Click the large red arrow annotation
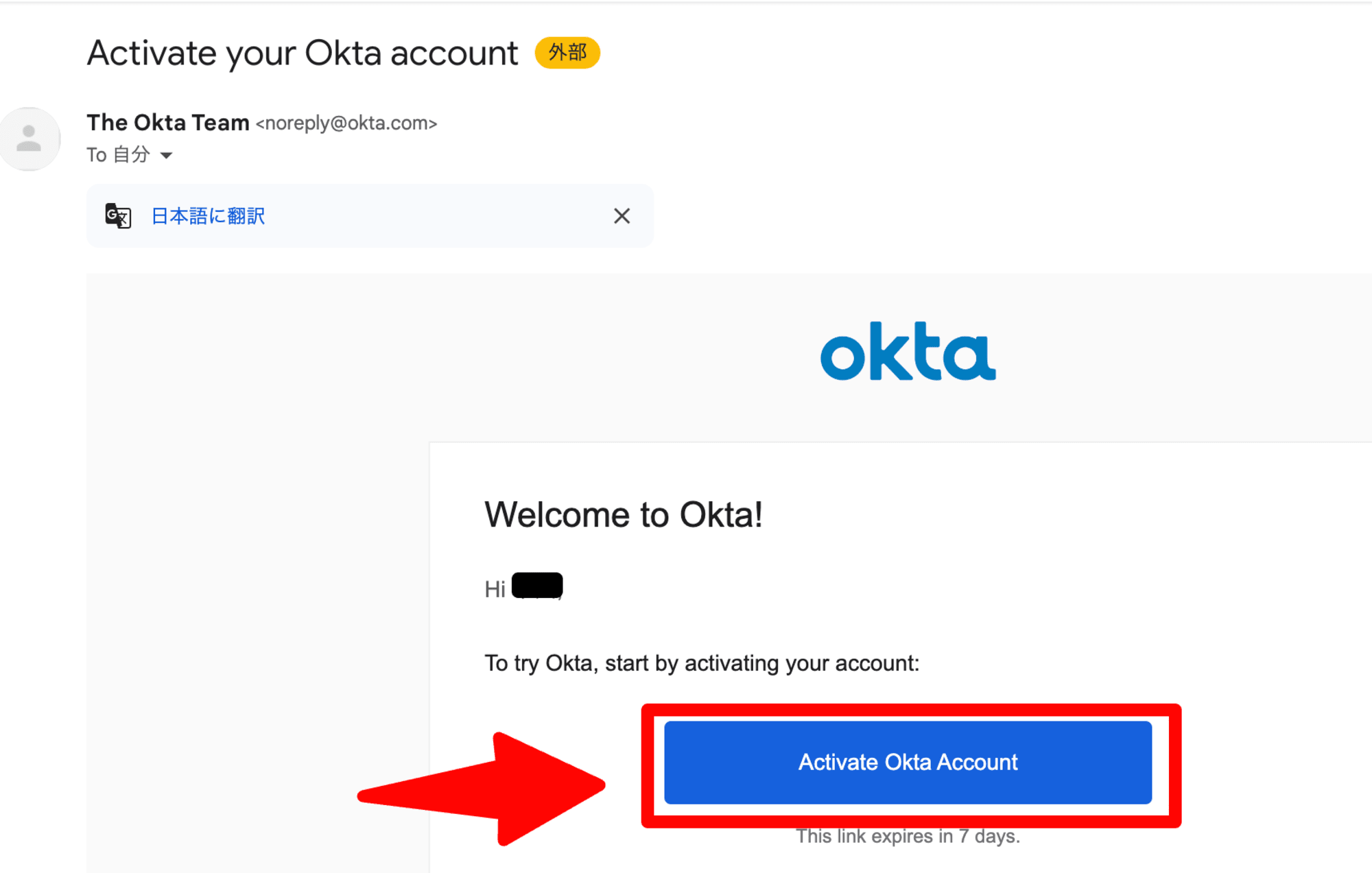Image resolution: width=1372 pixels, height=873 pixels. 482,789
